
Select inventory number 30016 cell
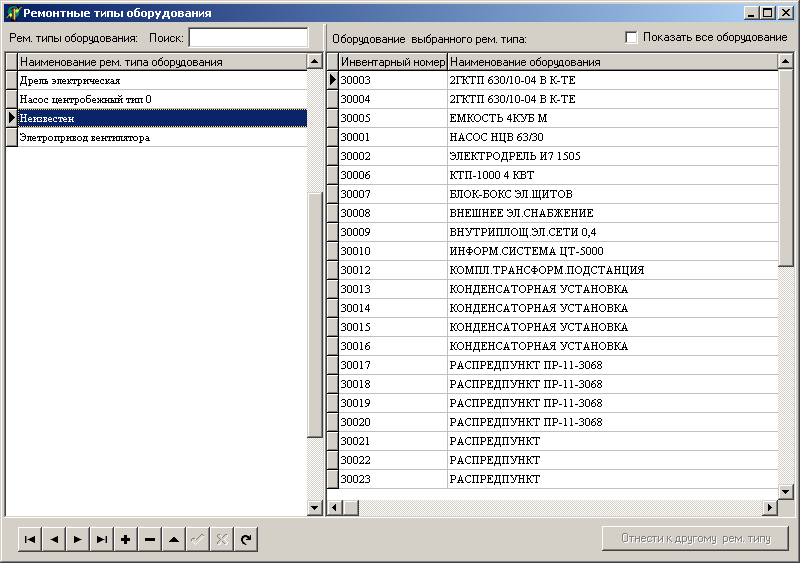pyautogui.click(x=393, y=346)
